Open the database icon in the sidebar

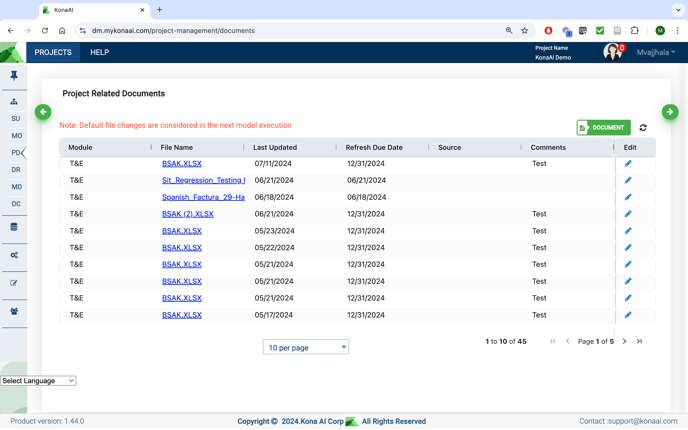(x=14, y=227)
